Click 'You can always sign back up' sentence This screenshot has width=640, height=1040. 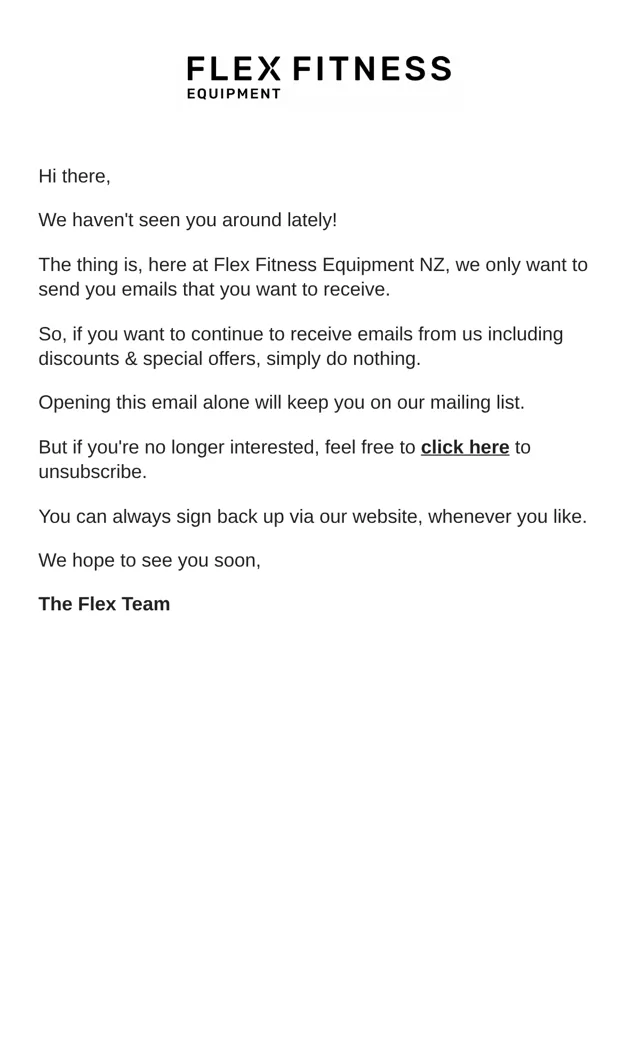pos(312,516)
